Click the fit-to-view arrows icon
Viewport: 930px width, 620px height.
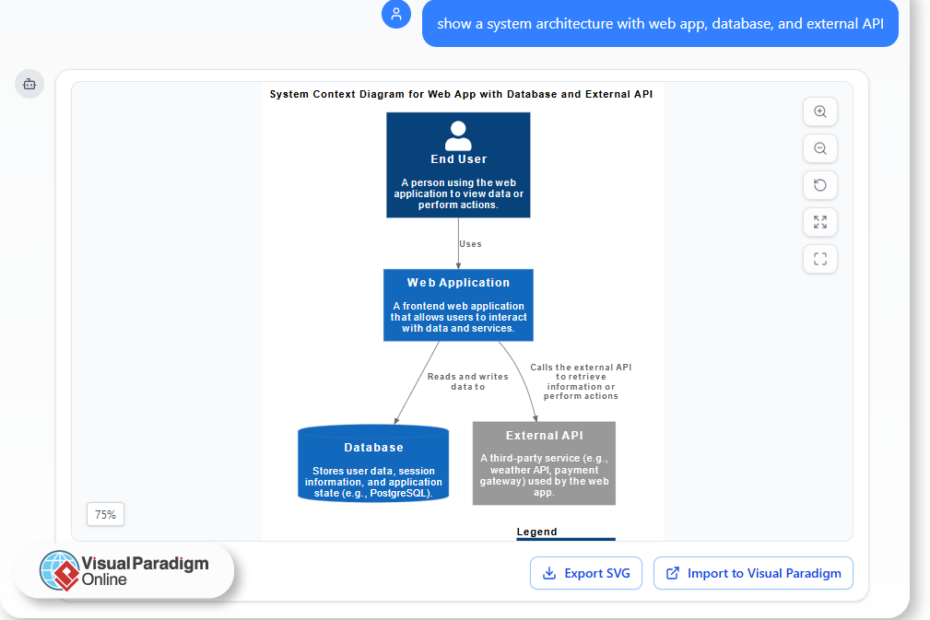[820, 222]
